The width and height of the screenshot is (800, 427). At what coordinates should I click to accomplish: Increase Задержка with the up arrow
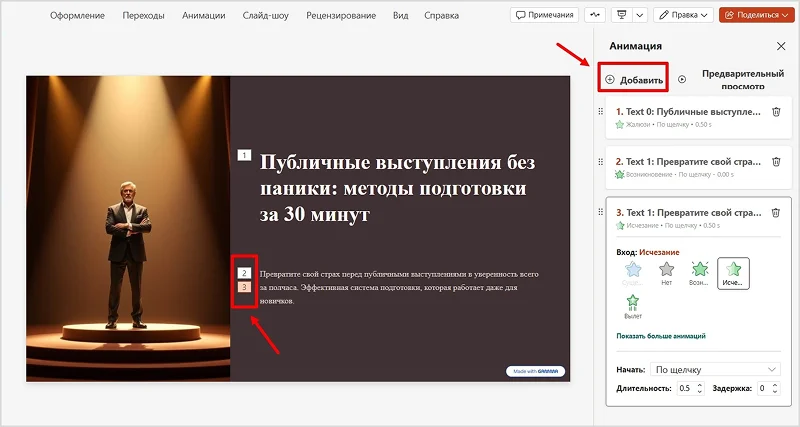775,385
